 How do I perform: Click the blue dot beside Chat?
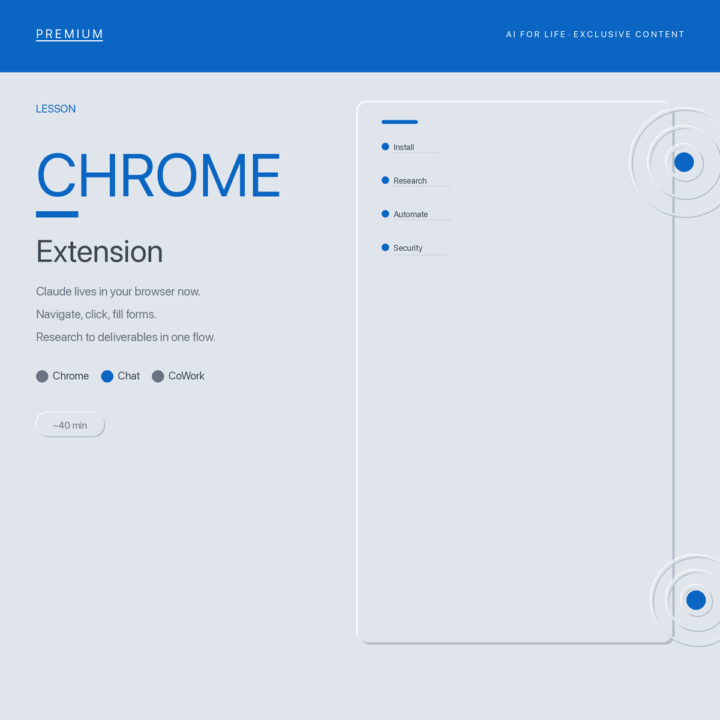click(x=107, y=377)
